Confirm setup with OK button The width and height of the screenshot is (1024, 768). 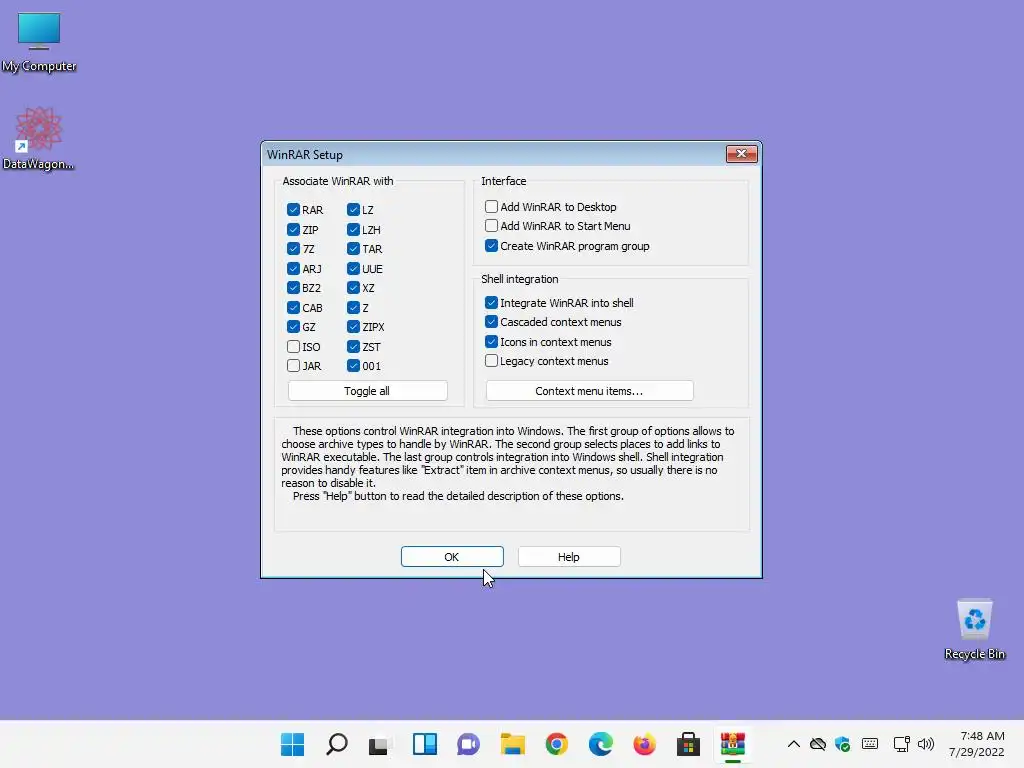click(x=452, y=556)
